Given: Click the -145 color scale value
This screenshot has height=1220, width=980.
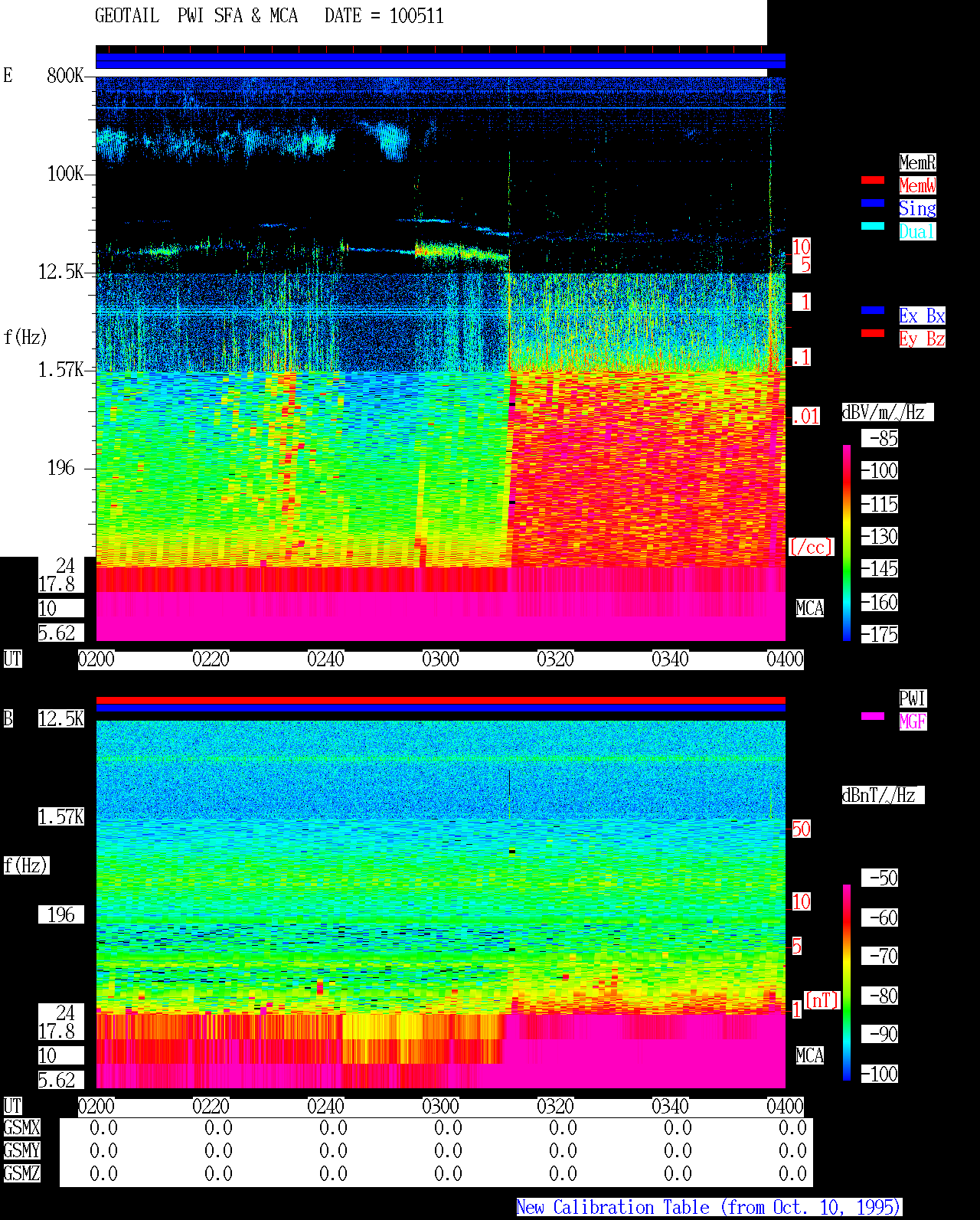Looking at the screenshot, I should pyautogui.click(x=880, y=568).
